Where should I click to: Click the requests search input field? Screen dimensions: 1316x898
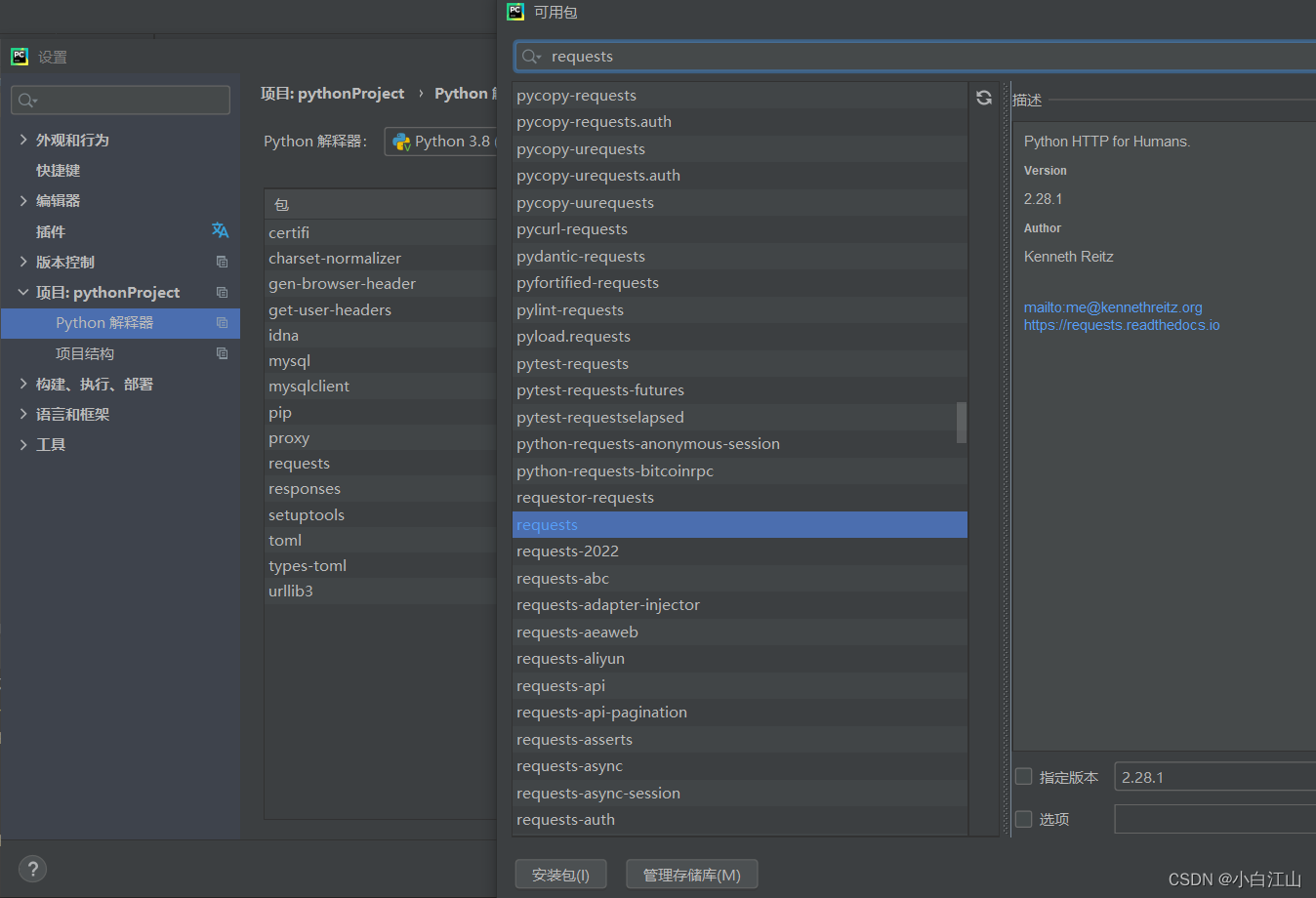[915, 57]
